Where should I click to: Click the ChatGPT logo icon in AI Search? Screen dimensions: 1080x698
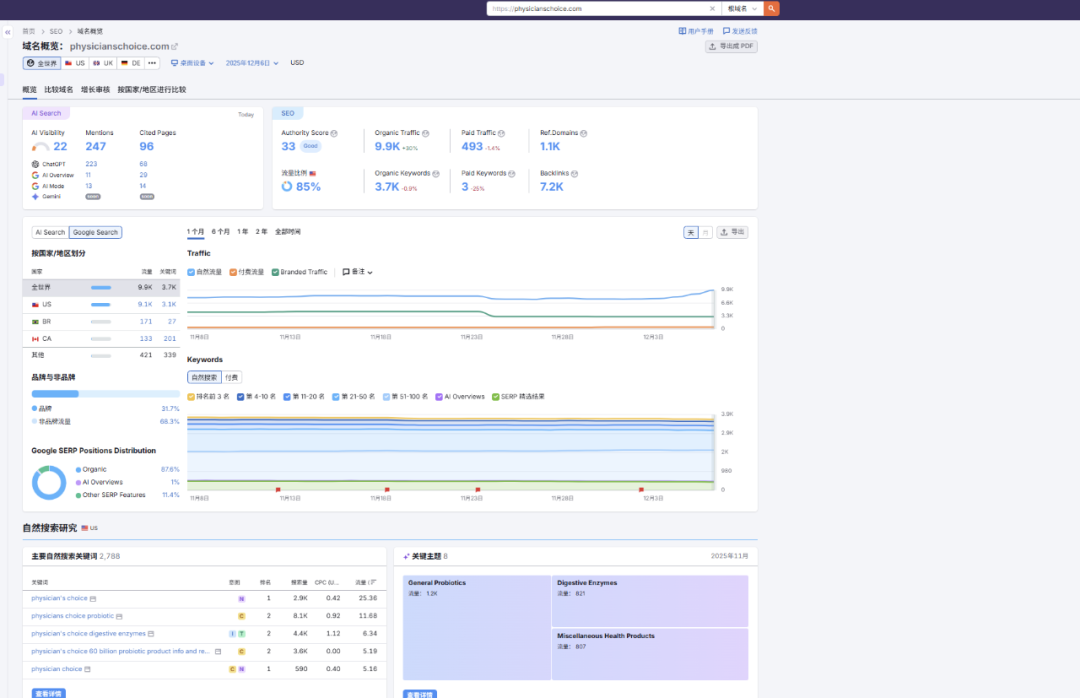tap(35, 164)
